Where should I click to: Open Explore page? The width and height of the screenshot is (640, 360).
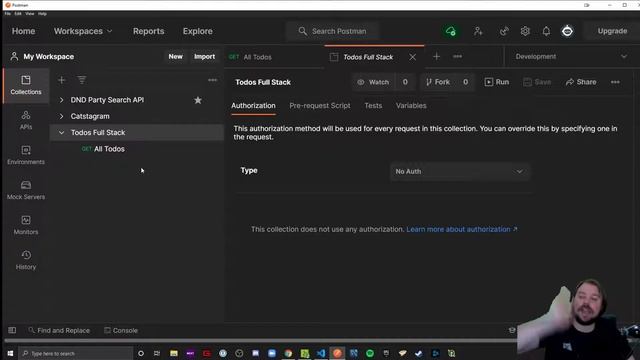[198, 31]
